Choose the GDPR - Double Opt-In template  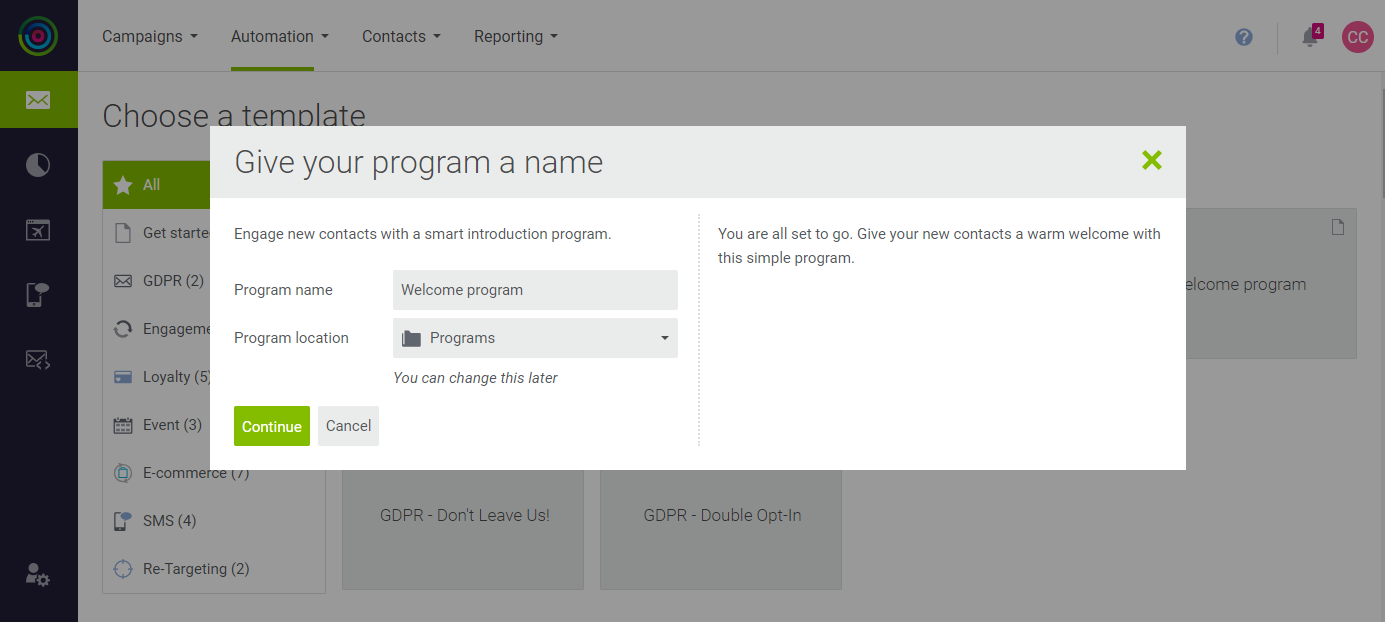721,530
